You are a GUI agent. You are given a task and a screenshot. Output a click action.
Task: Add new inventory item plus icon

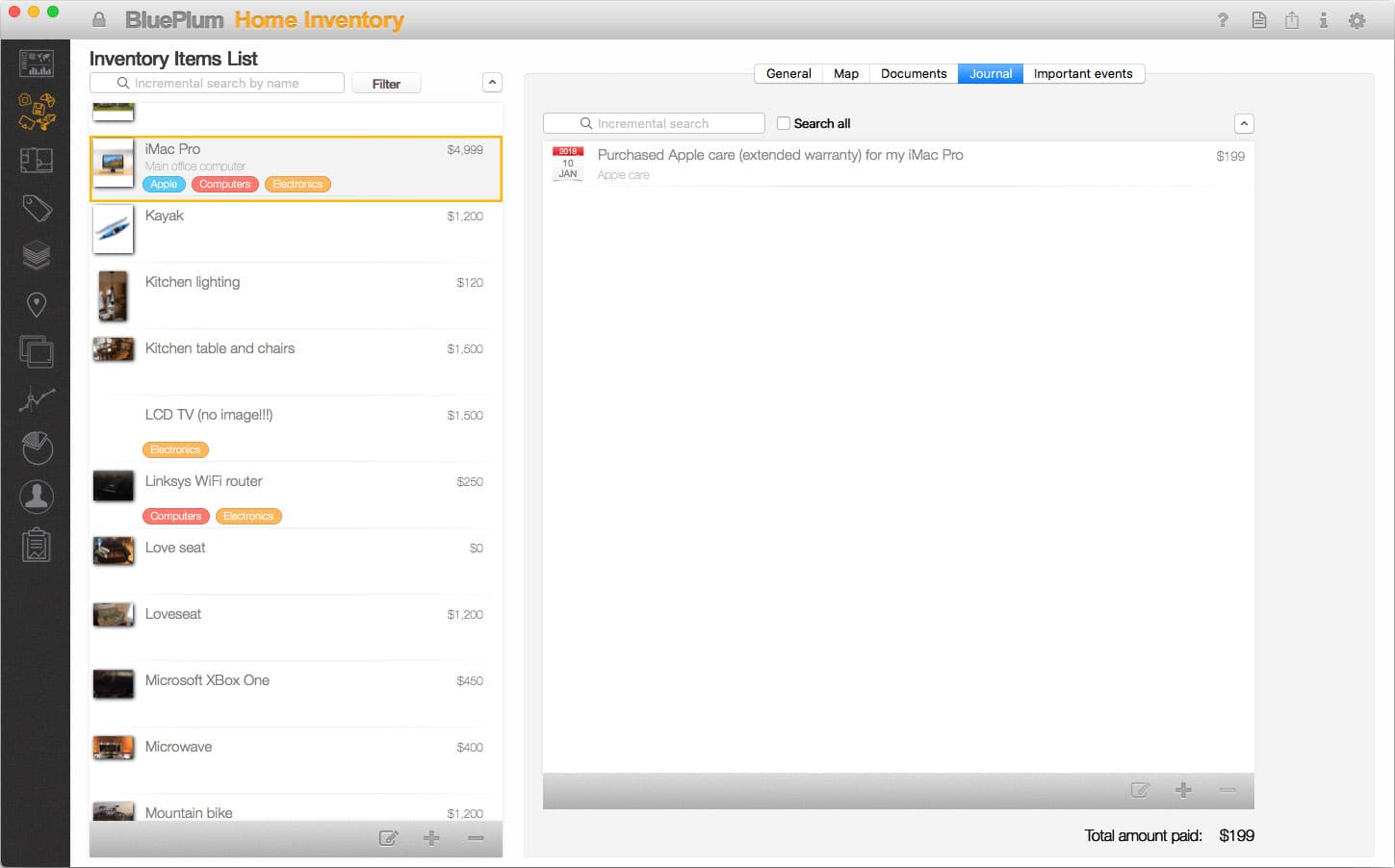431,838
